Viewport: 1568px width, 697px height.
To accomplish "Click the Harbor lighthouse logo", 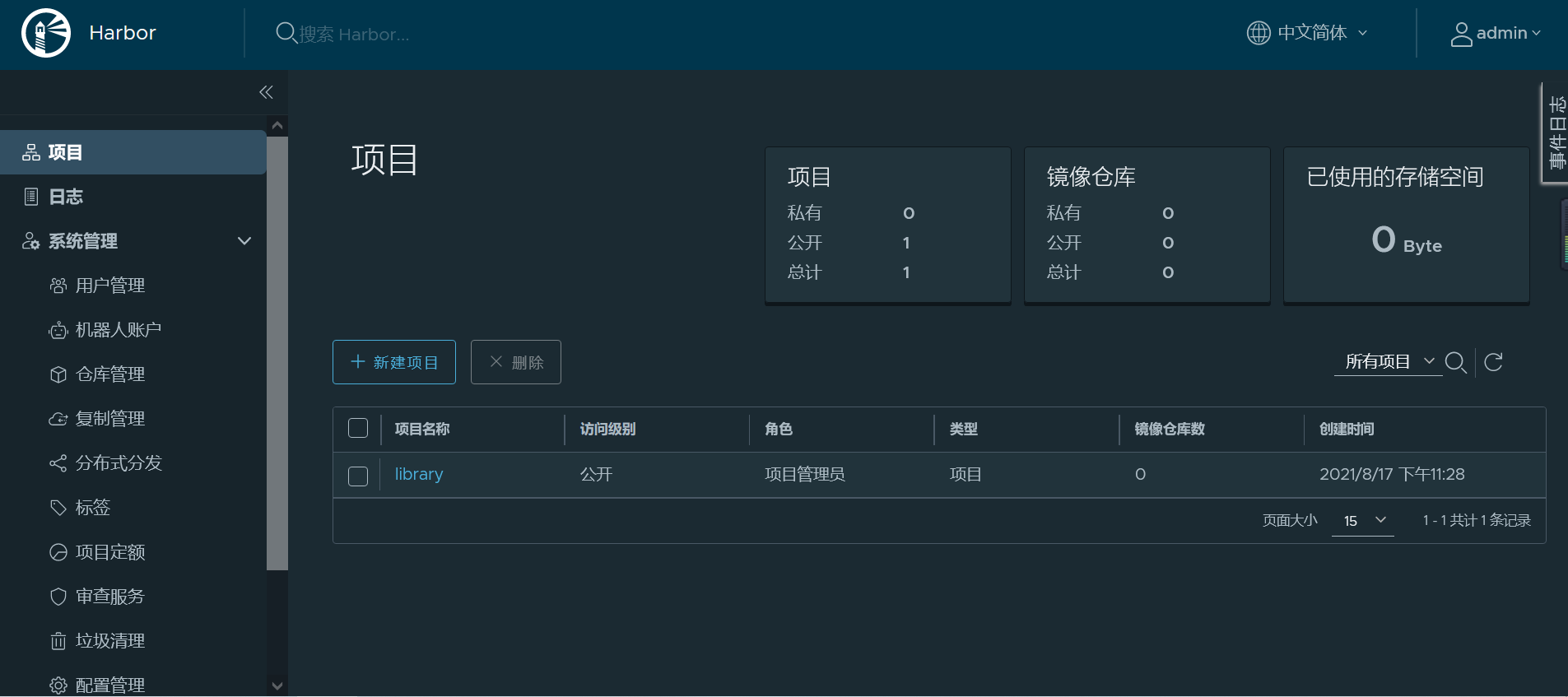I will 46,33.
